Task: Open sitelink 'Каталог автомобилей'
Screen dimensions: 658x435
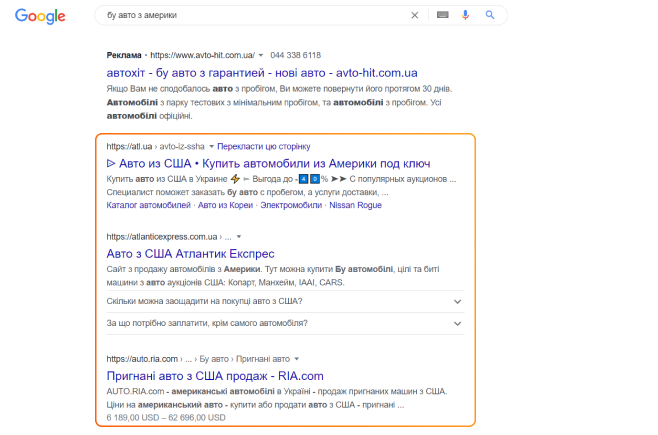Action: pyautogui.click(x=149, y=205)
